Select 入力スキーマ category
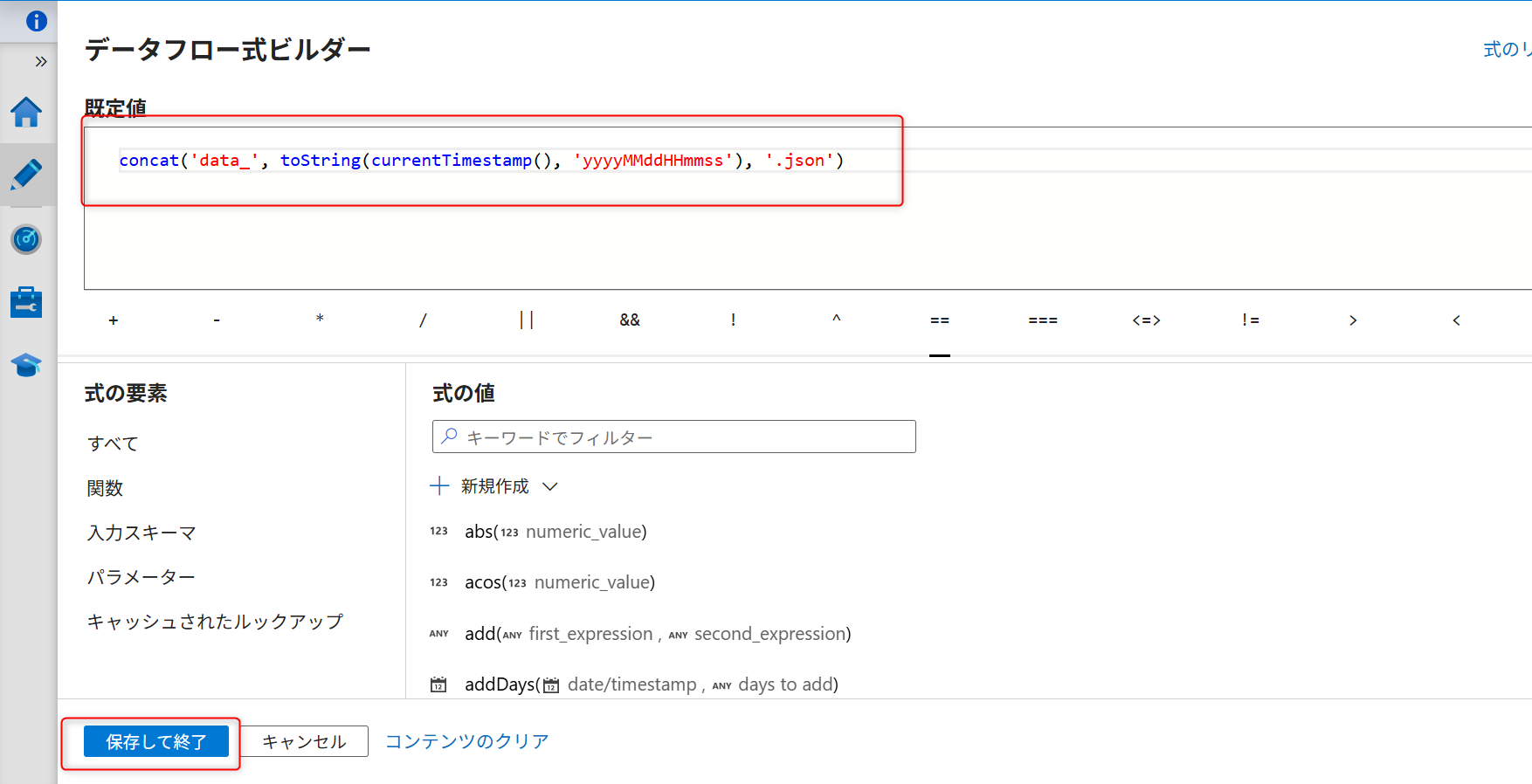The image size is (1532, 784). (141, 533)
